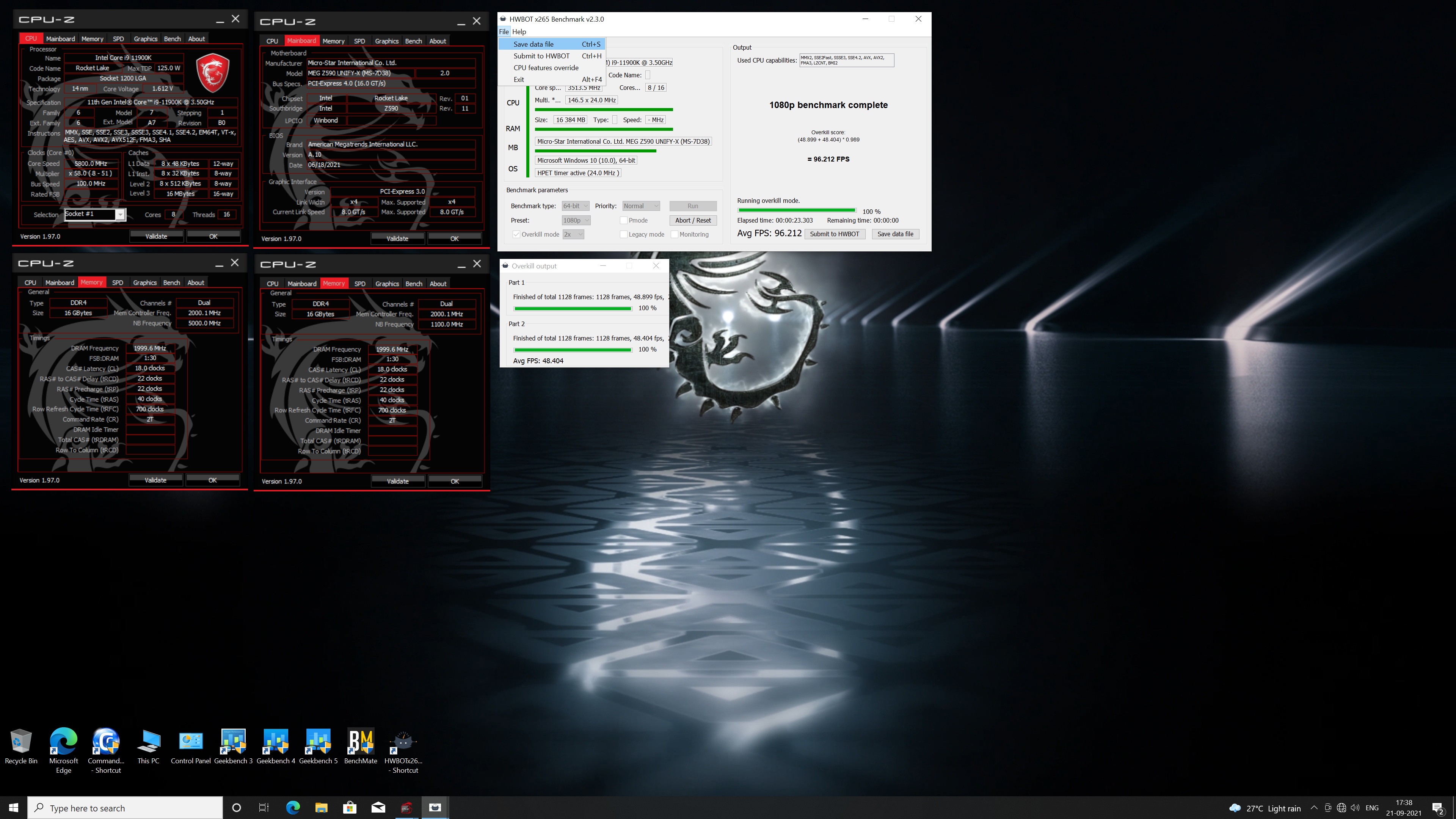Open network globe tray icon
Viewport: 1456px width, 819px height.
pyautogui.click(x=1341, y=808)
